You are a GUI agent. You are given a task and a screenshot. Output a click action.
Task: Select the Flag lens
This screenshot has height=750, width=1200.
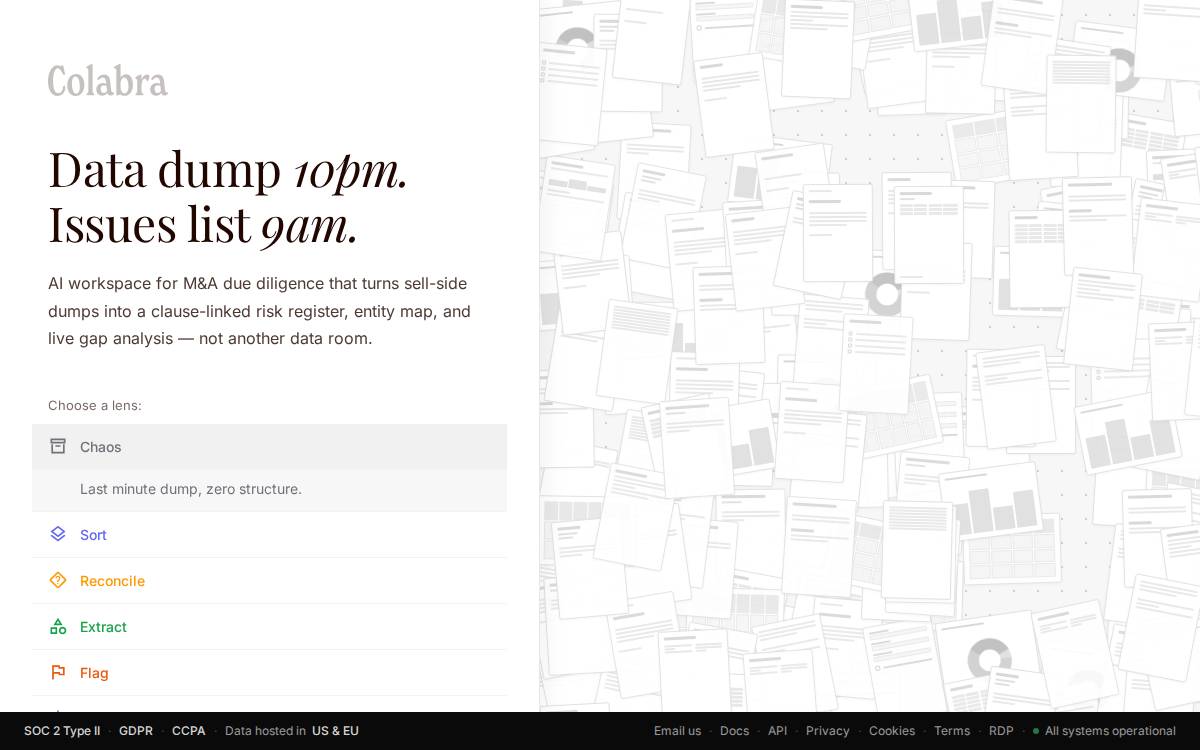[x=269, y=673]
